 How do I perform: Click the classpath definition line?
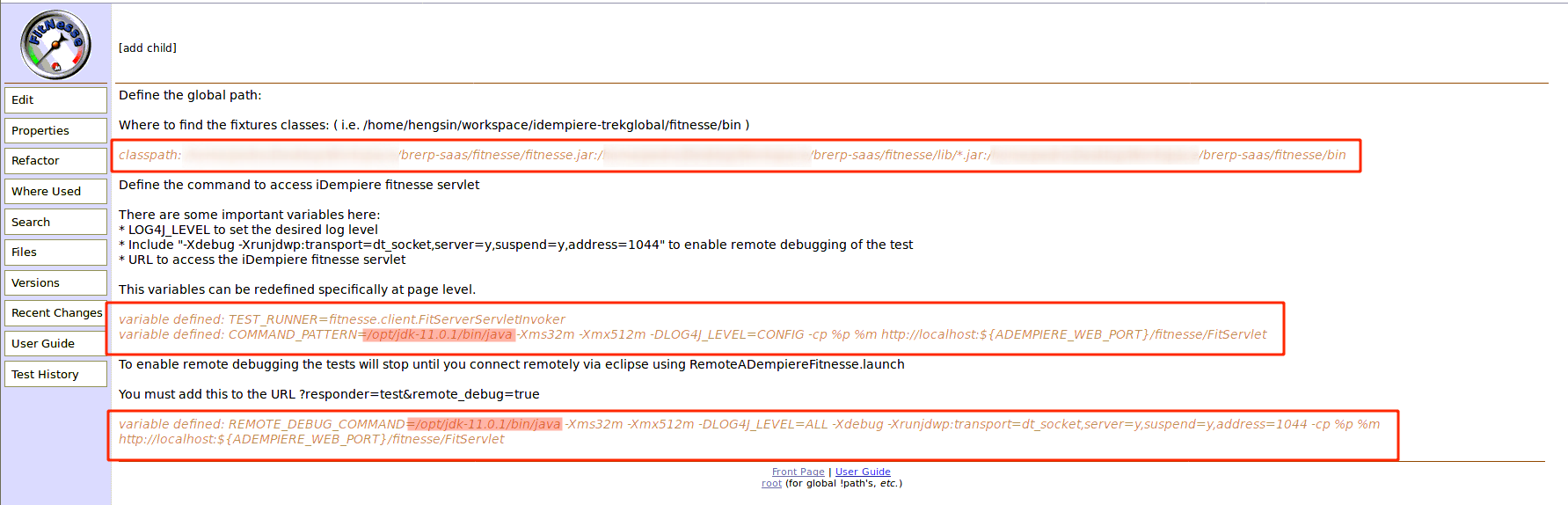point(733,155)
